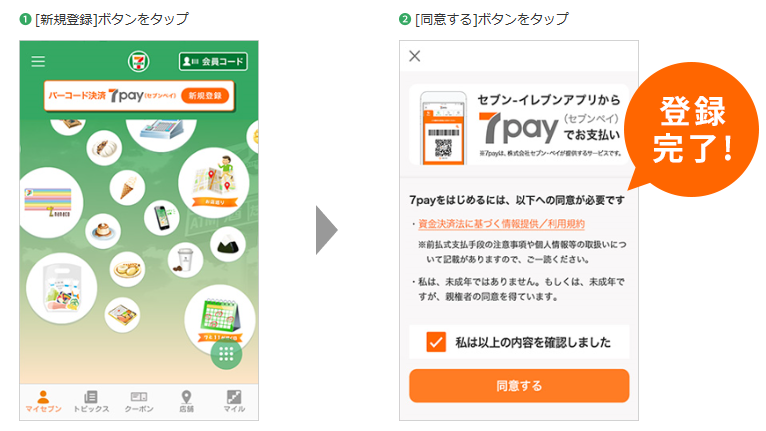Open the マイル tab

pos(234,402)
